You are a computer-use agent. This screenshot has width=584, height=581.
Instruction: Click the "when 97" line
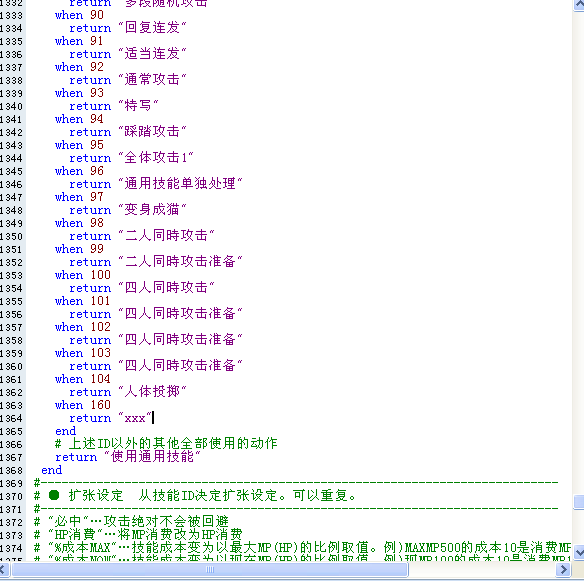pyautogui.click(x=79, y=197)
